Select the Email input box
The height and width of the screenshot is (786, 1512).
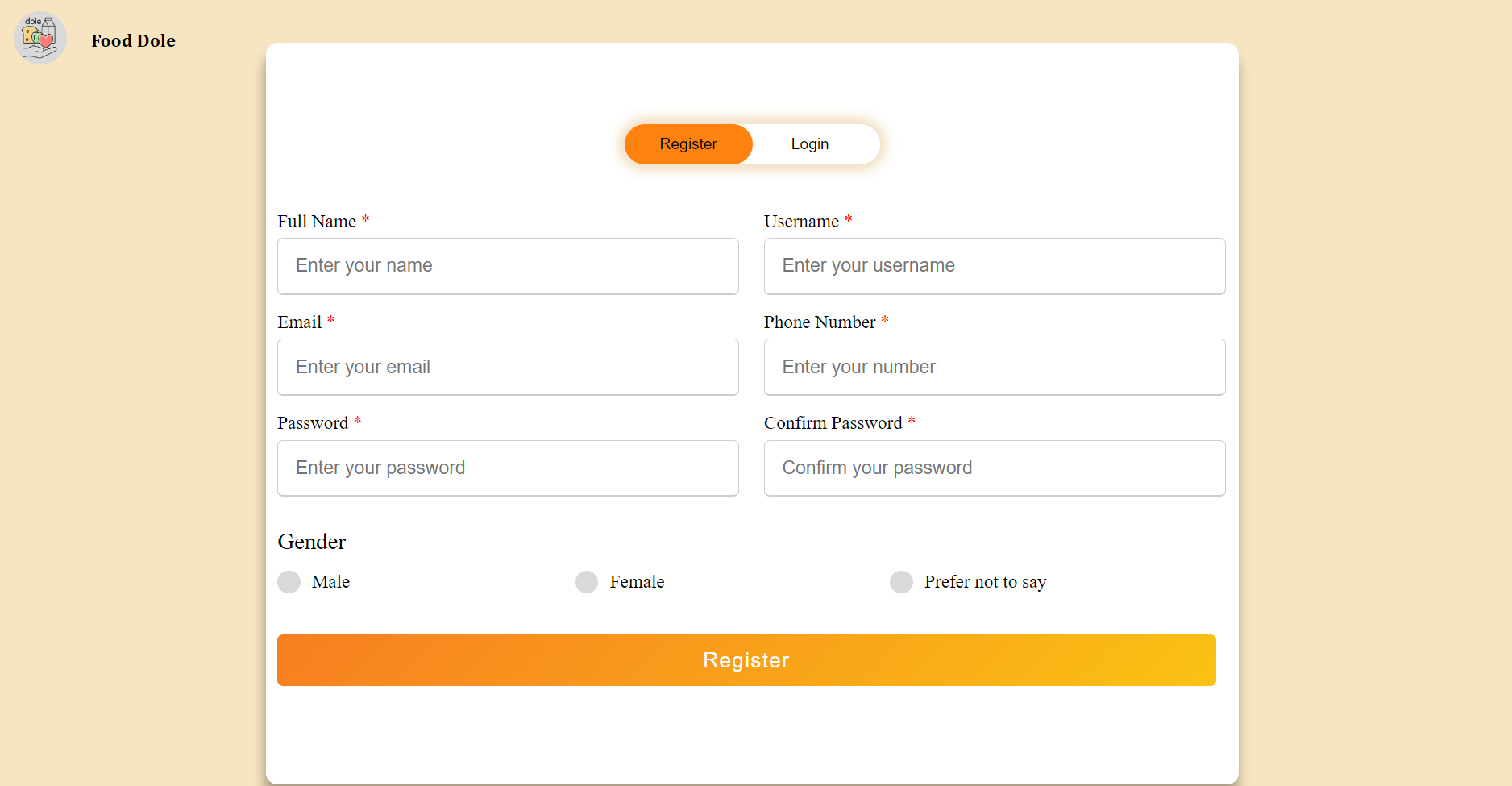click(x=508, y=367)
